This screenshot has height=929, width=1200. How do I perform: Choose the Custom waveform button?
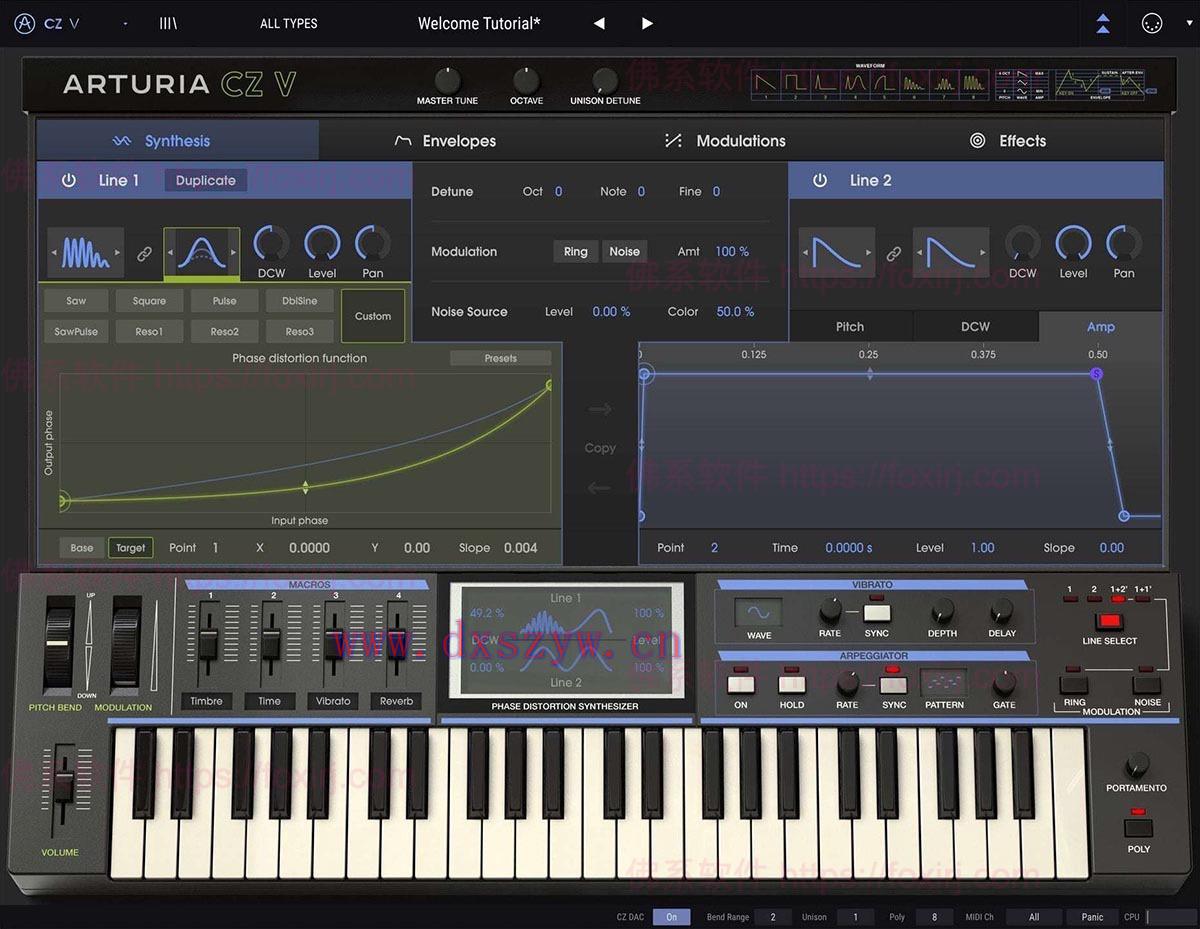373,316
